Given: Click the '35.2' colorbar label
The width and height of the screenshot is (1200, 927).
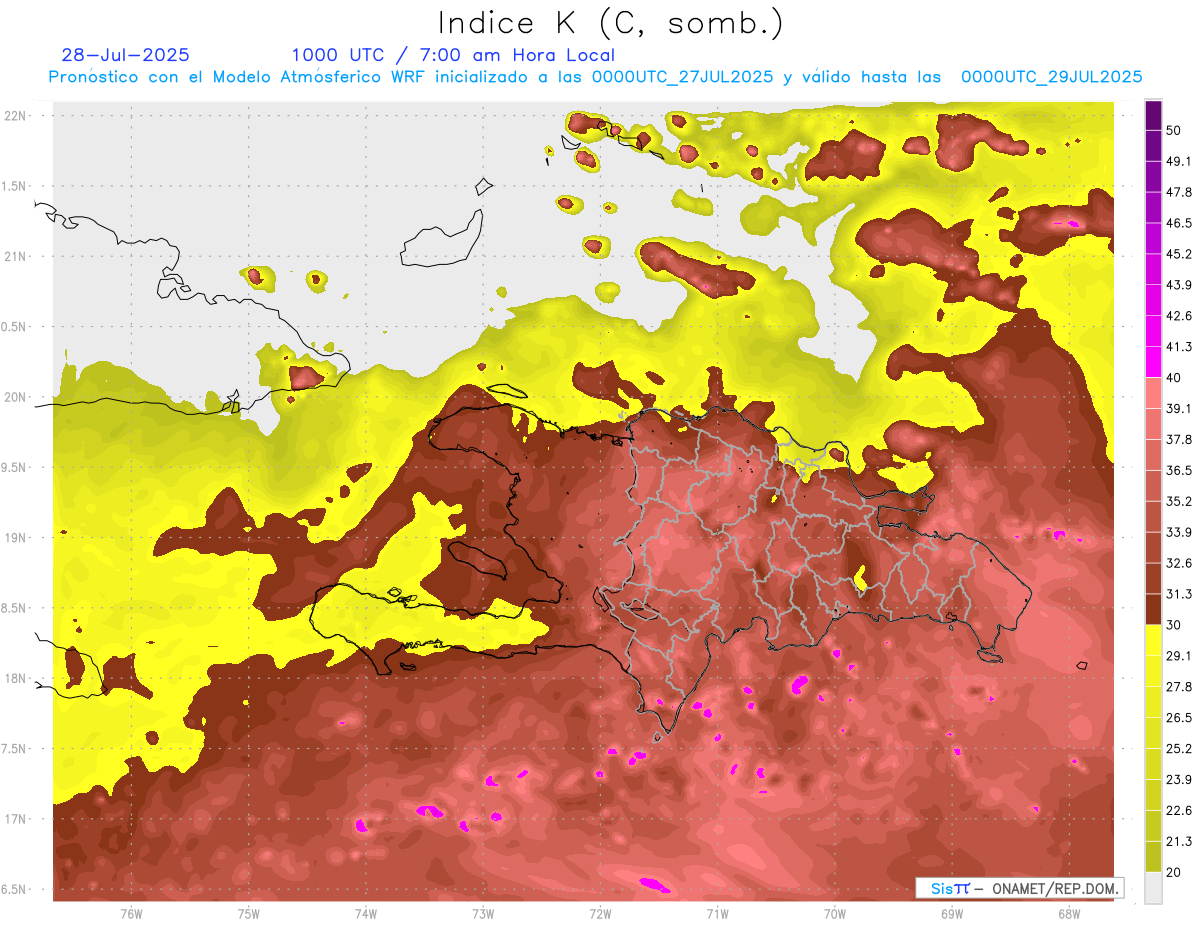Looking at the screenshot, I should pyautogui.click(x=1180, y=501).
